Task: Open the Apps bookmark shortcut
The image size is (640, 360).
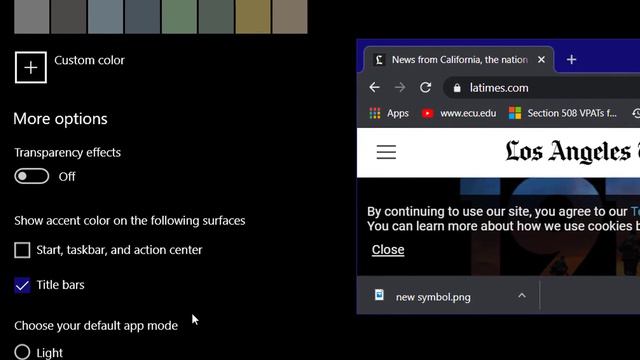Action: [x=389, y=113]
